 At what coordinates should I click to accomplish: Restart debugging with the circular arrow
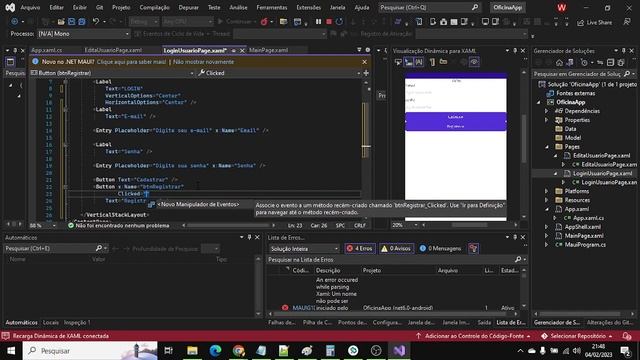[x=339, y=22]
